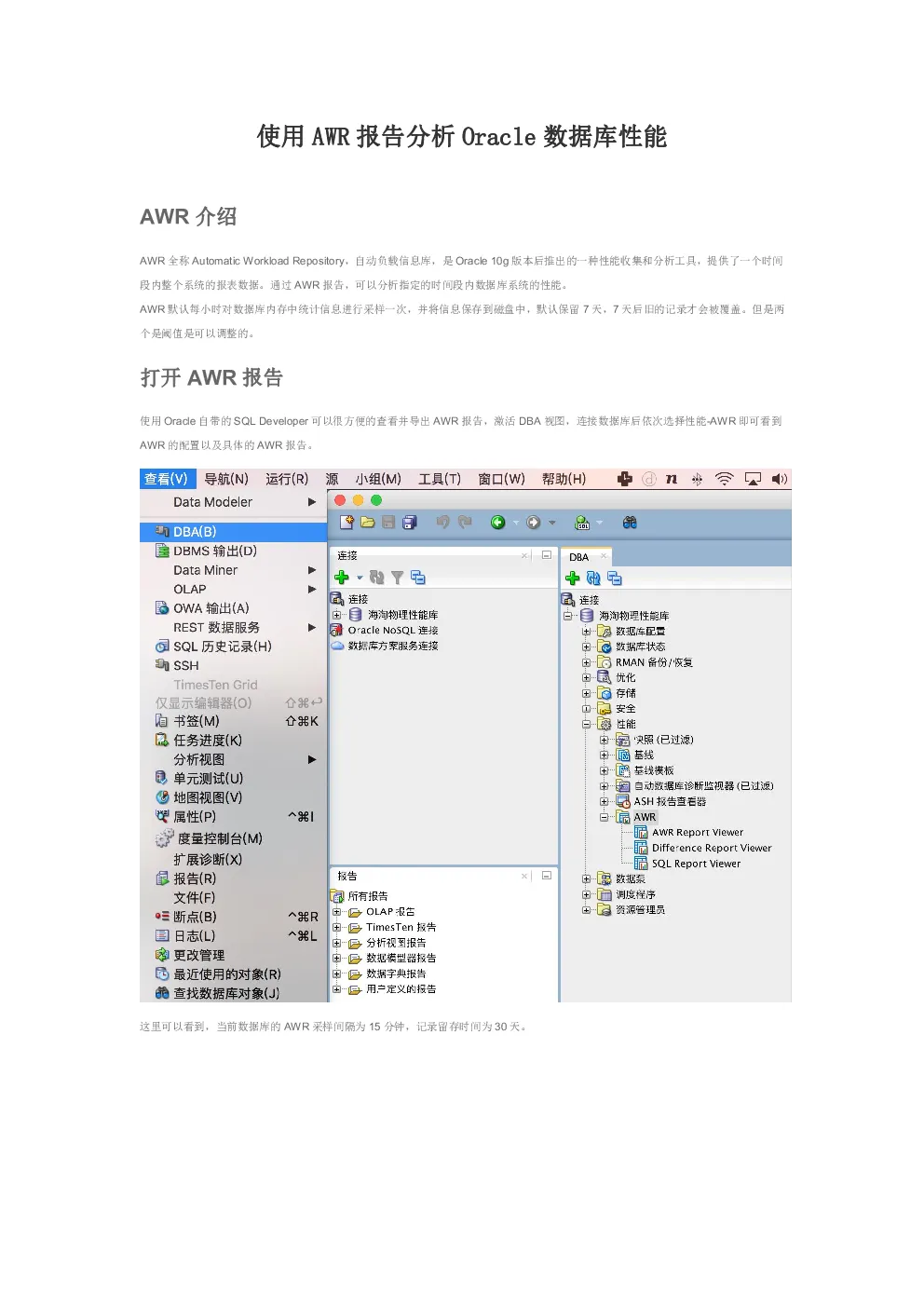This screenshot has height=1307, width=924.
Task: Click the 度量控制台(M) gear icon
Action: pos(165,838)
